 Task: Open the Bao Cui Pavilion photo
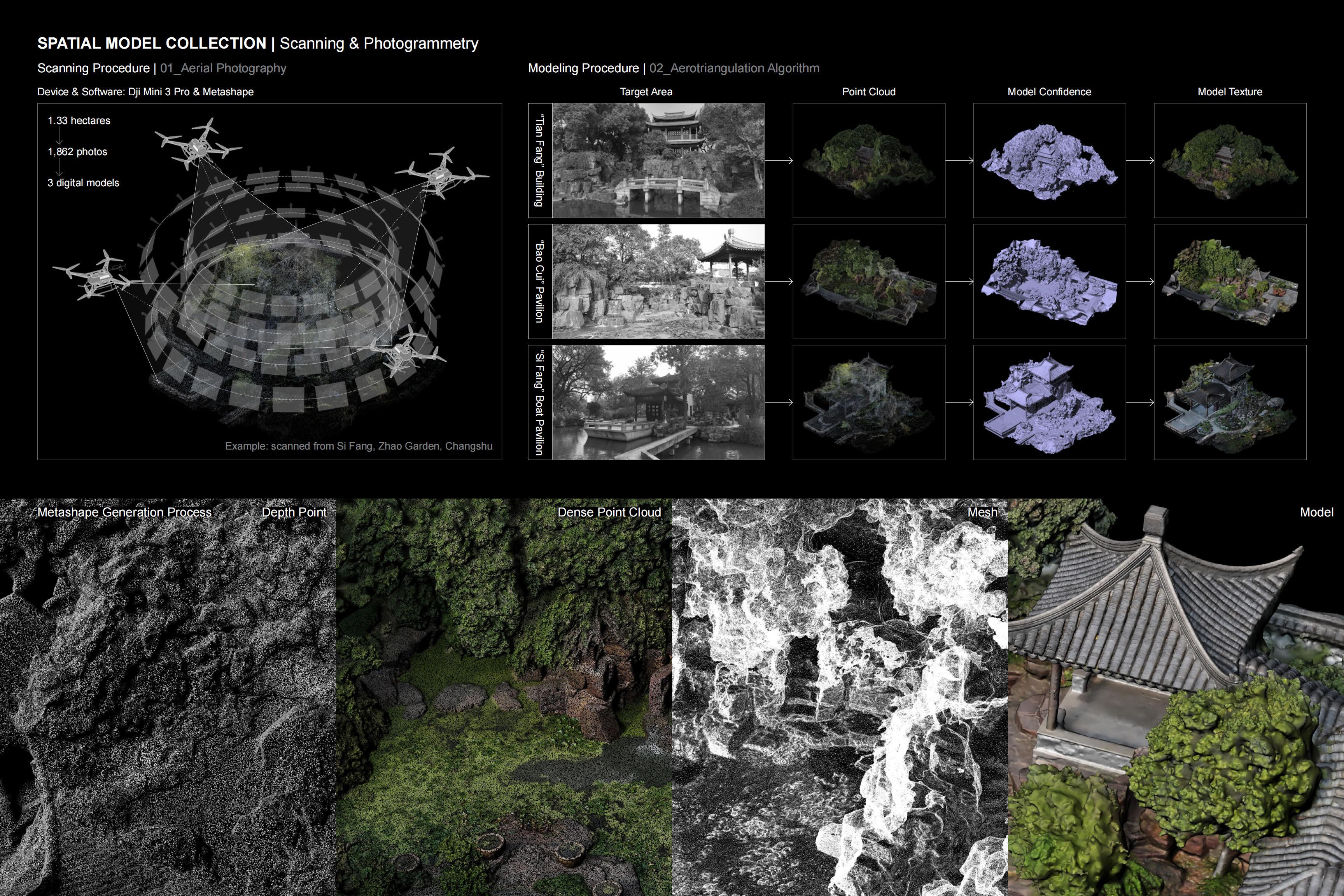(658, 281)
